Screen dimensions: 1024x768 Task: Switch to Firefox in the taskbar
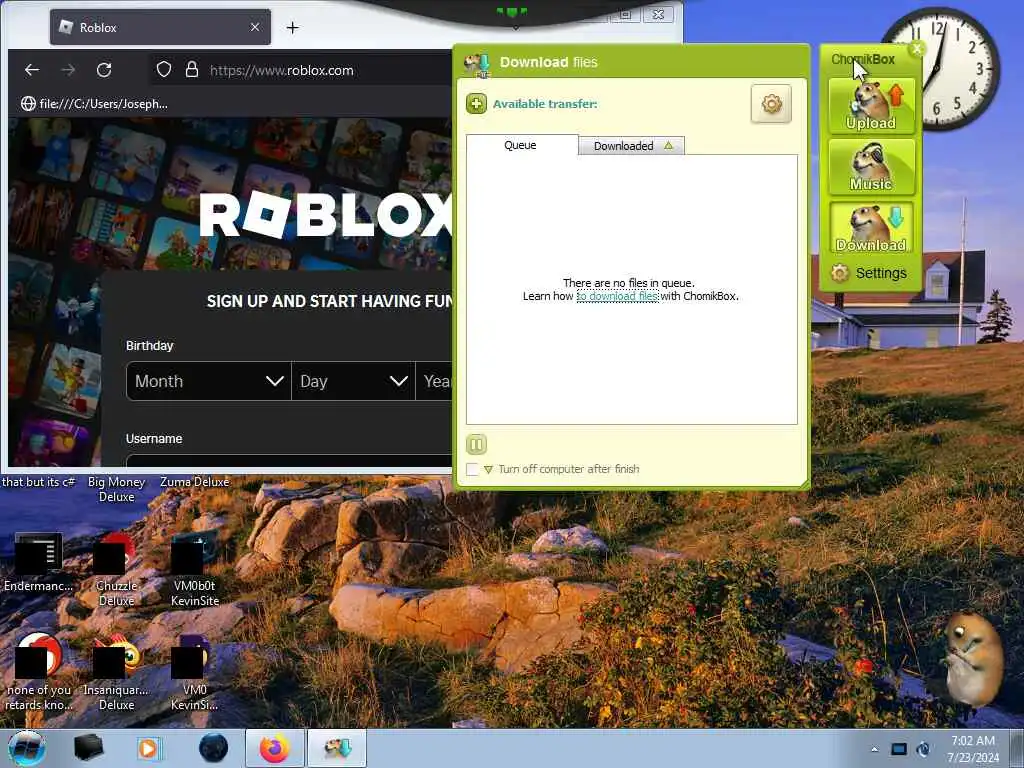coord(274,748)
